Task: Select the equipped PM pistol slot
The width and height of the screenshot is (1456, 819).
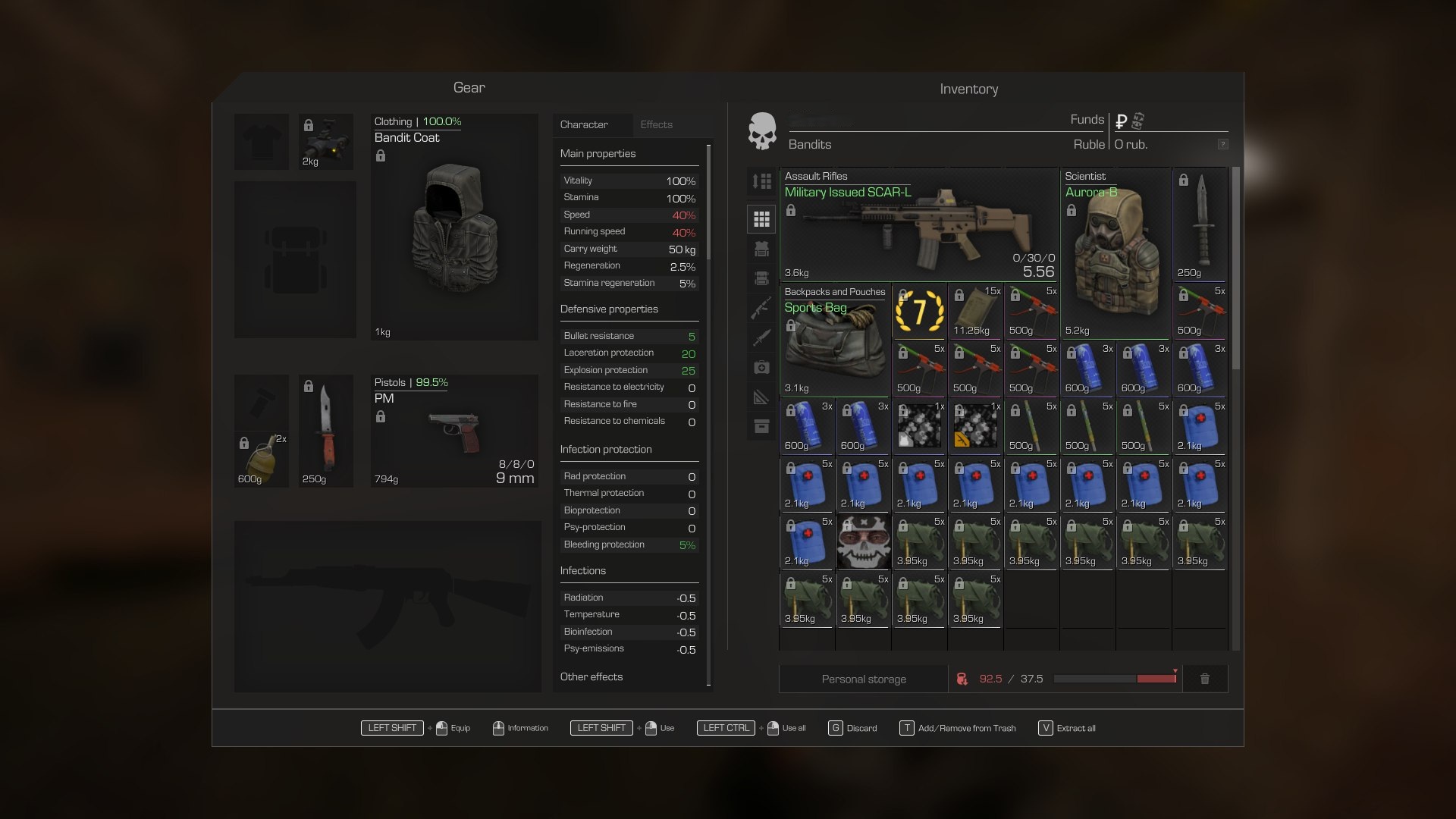Action: (453, 431)
